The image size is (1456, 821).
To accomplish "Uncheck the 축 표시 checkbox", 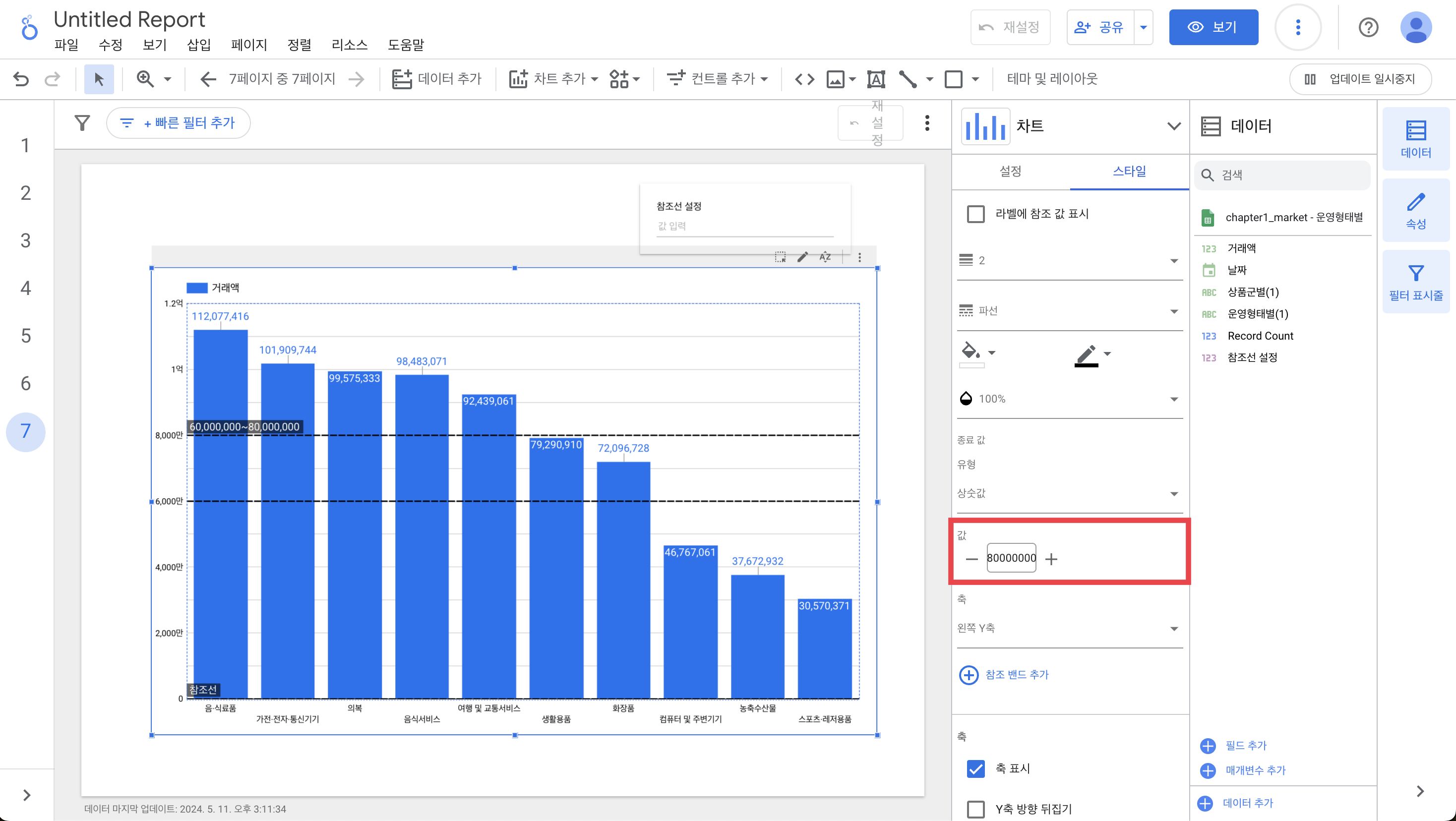I will pyautogui.click(x=975, y=768).
